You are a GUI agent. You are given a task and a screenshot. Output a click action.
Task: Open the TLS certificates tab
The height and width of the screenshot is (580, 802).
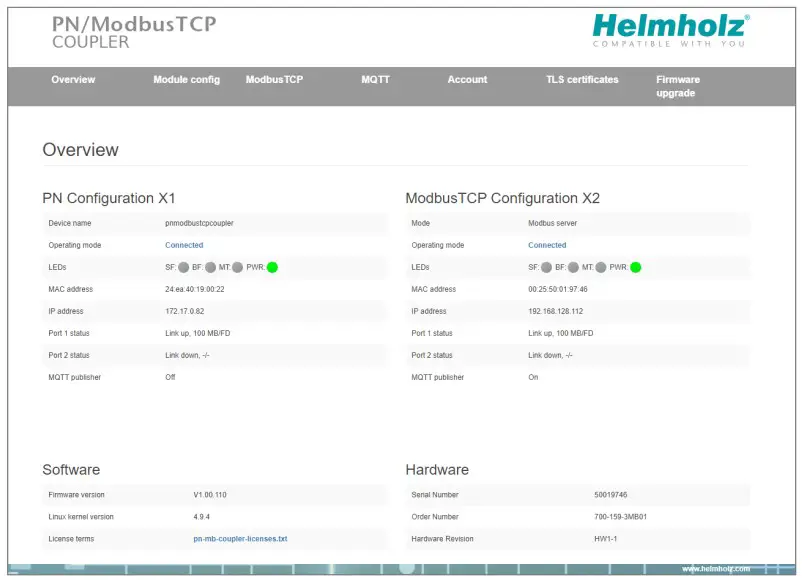[x=582, y=80]
